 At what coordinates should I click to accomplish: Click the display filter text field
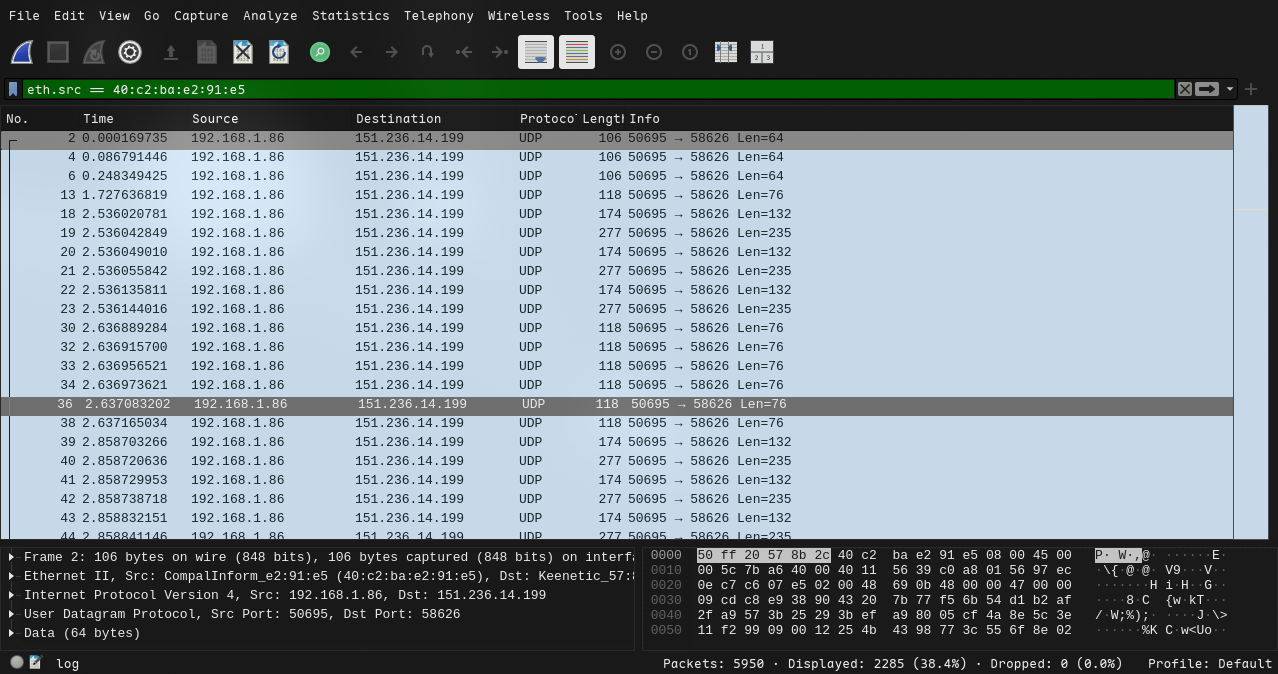[600, 89]
